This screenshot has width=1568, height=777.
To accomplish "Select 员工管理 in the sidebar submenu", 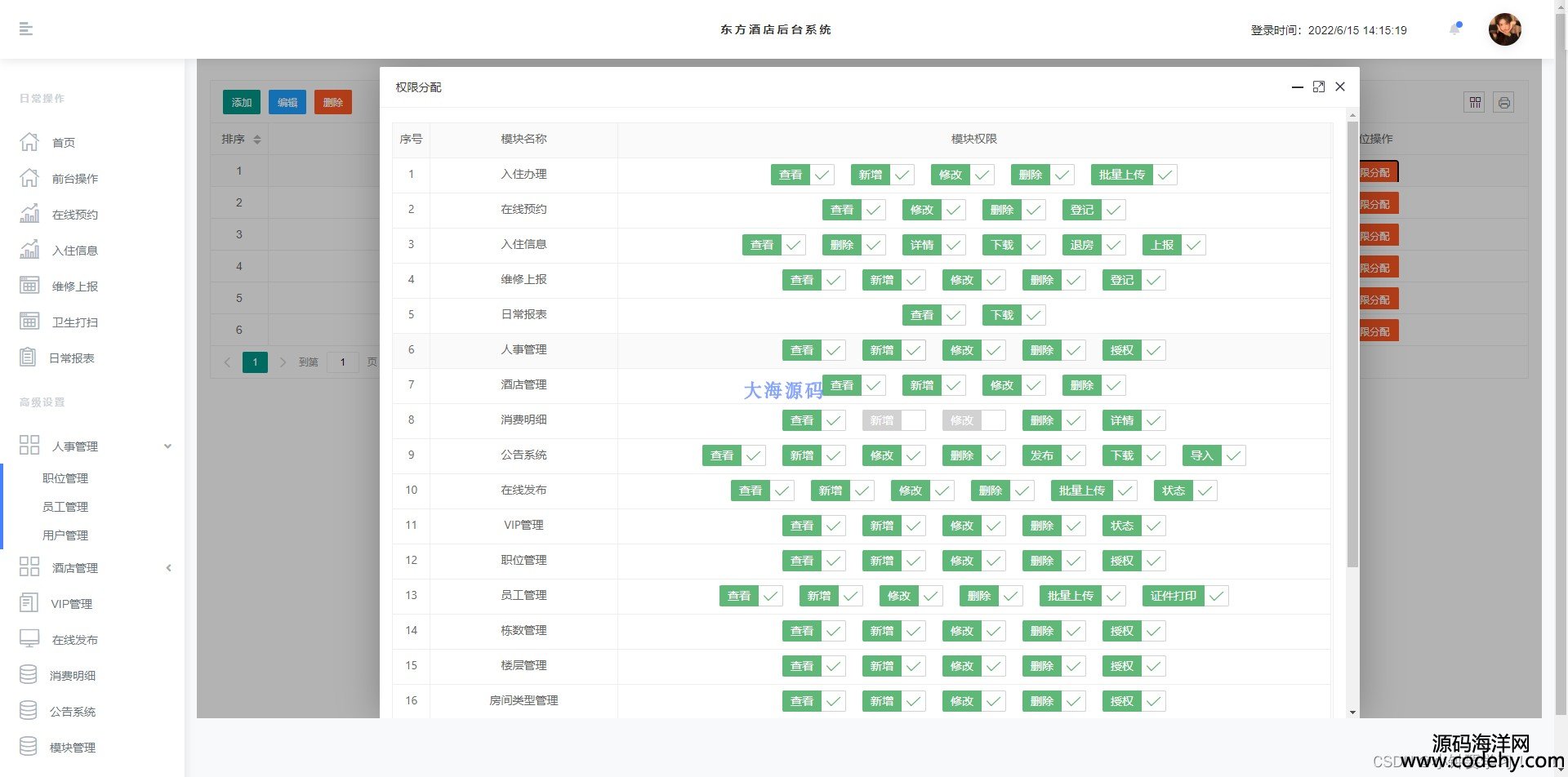I will coord(65,507).
